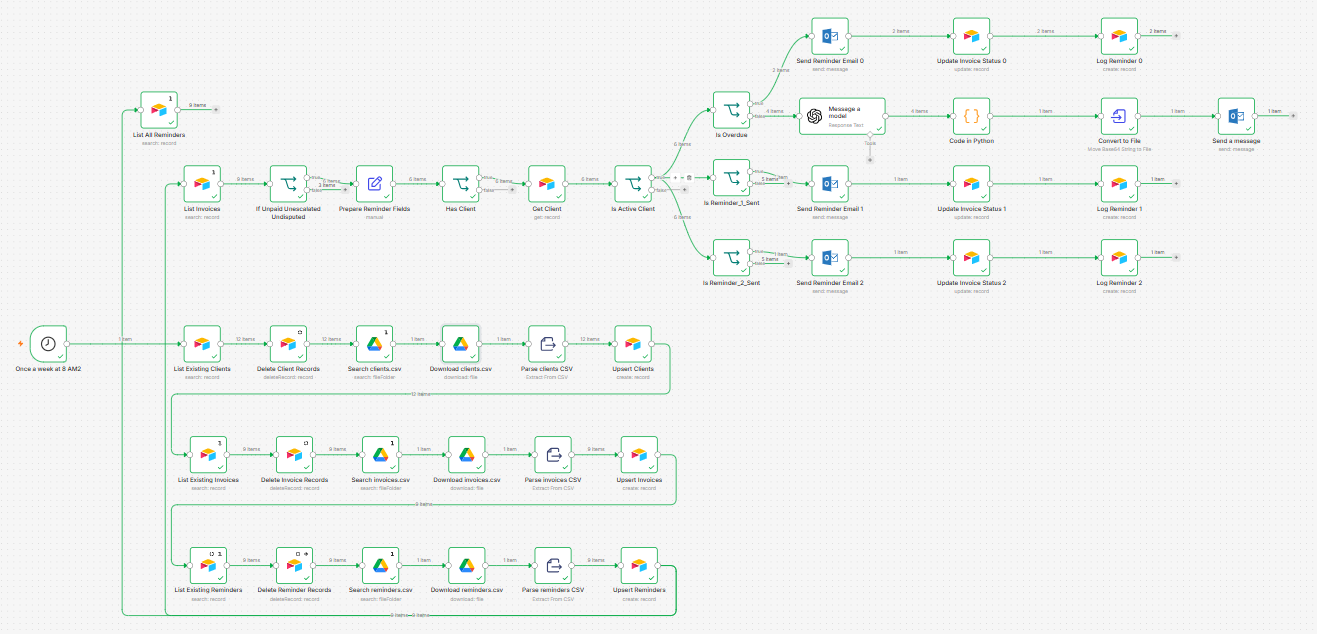This screenshot has width=1317, height=634.
Task: Select the If Unpaid Unescalated Undisputed node
Action: pos(289,184)
